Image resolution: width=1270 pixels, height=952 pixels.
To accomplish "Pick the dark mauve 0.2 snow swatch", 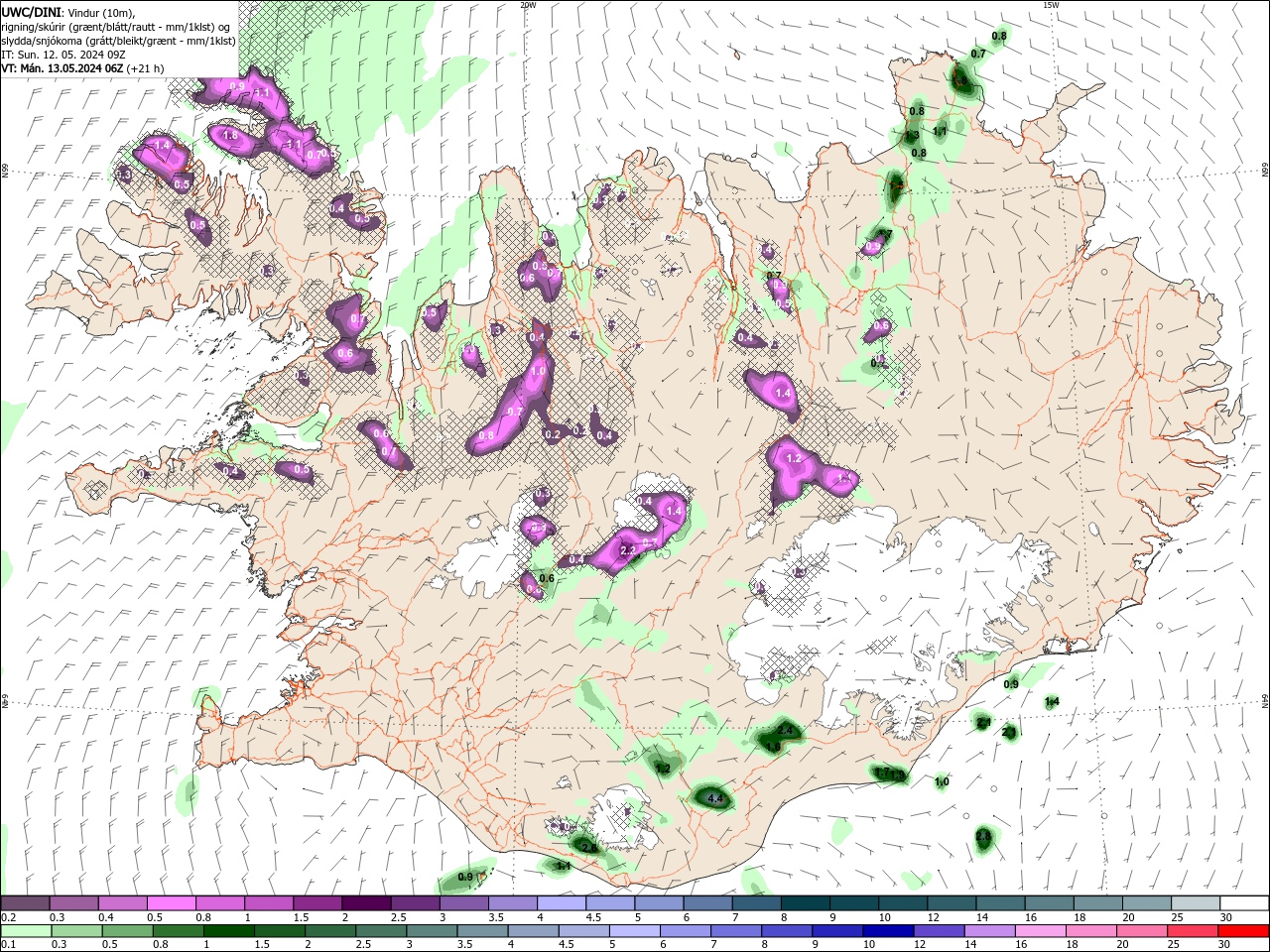I will (25, 902).
